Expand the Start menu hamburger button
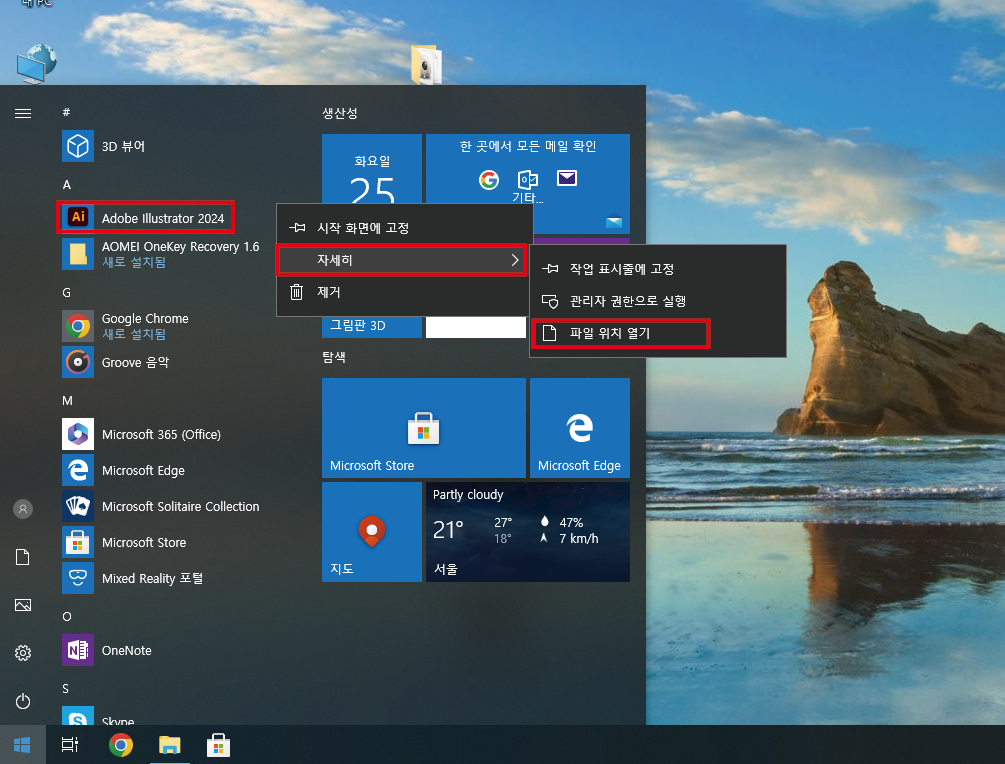This screenshot has width=1005, height=764. (23, 113)
